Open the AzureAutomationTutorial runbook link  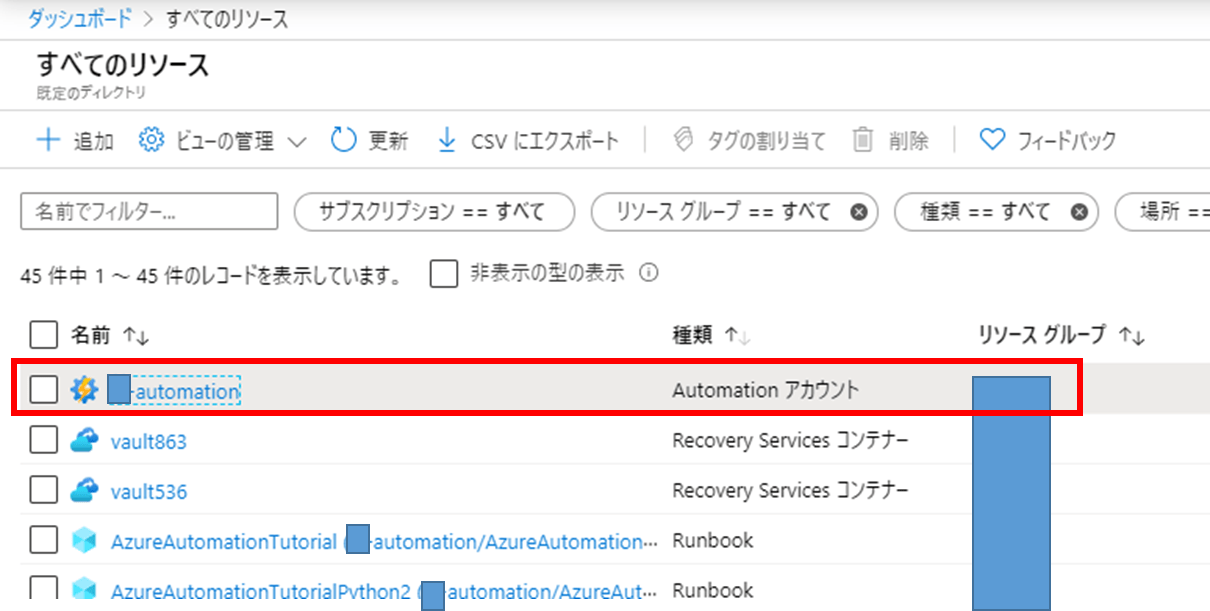385,542
